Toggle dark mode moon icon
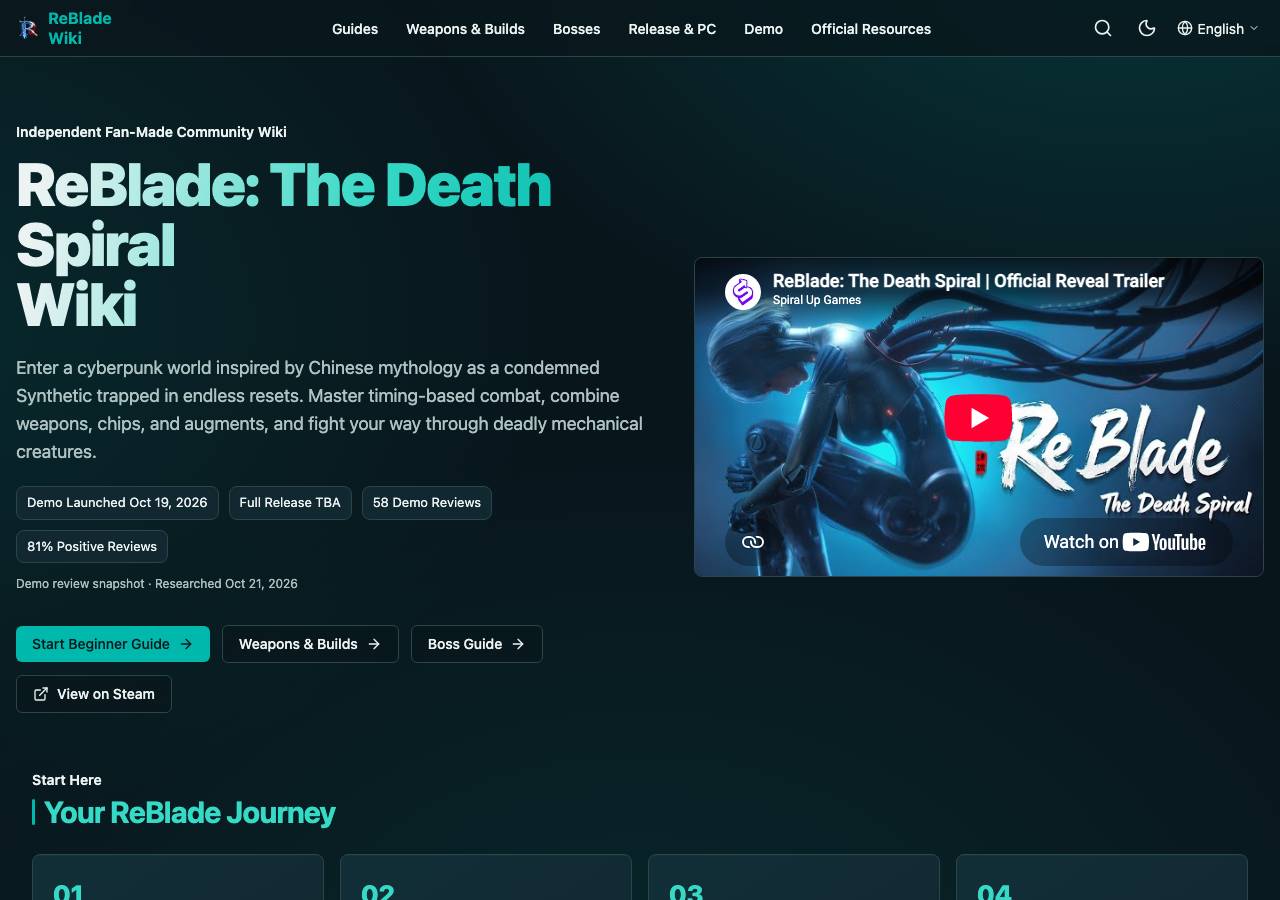 pos(1147,28)
